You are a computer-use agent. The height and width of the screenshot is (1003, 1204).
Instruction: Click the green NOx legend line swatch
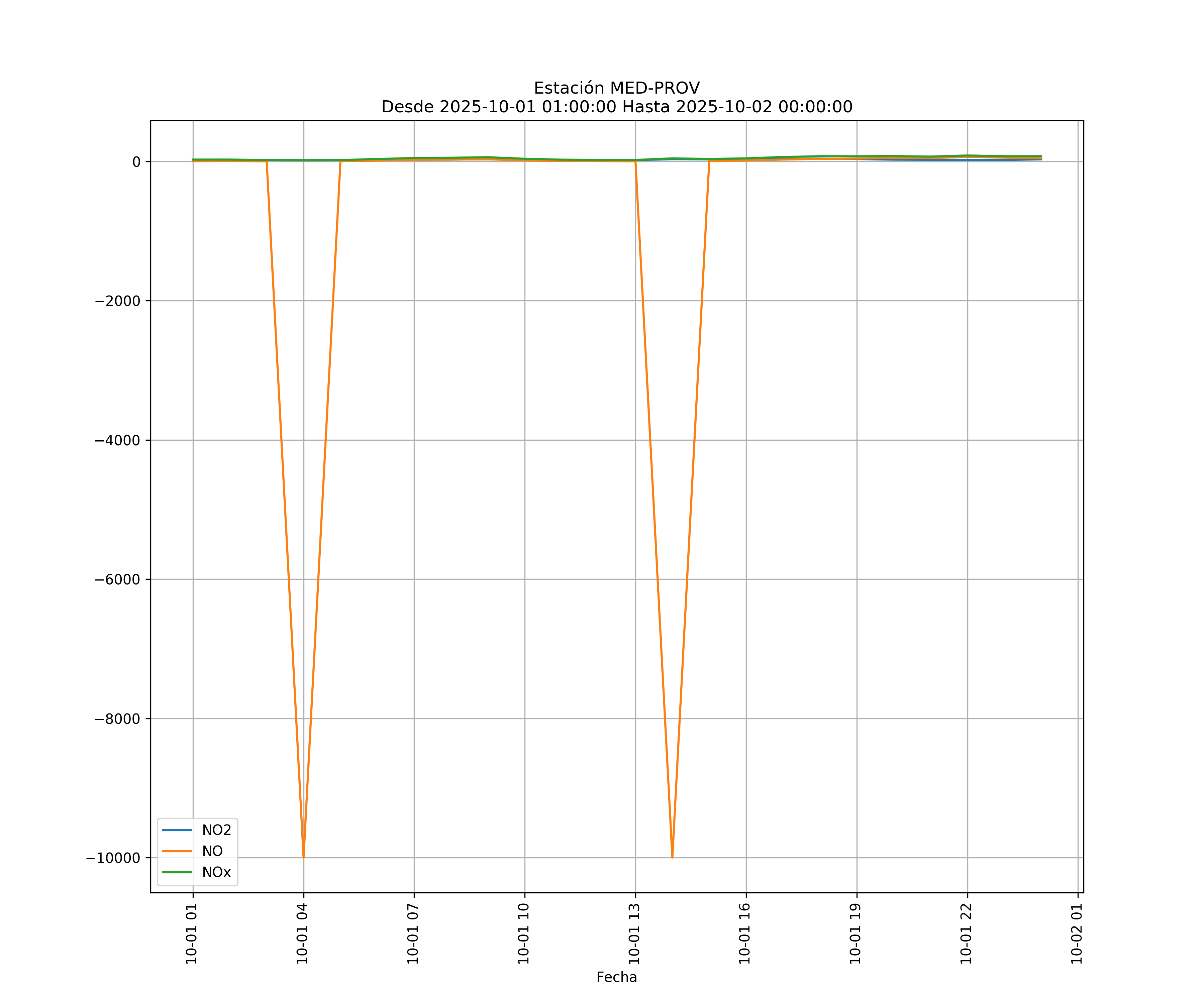coord(177,872)
